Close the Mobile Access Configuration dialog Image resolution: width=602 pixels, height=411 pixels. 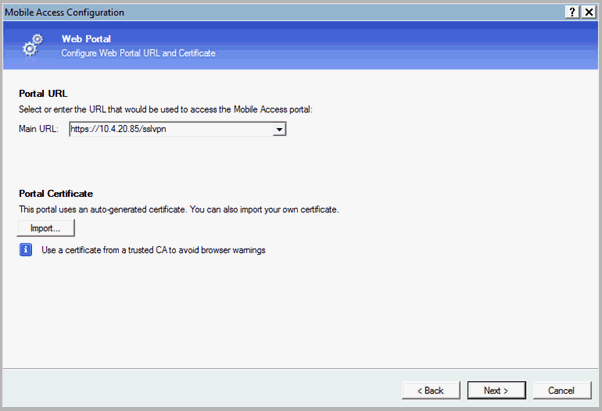point(588,11)
